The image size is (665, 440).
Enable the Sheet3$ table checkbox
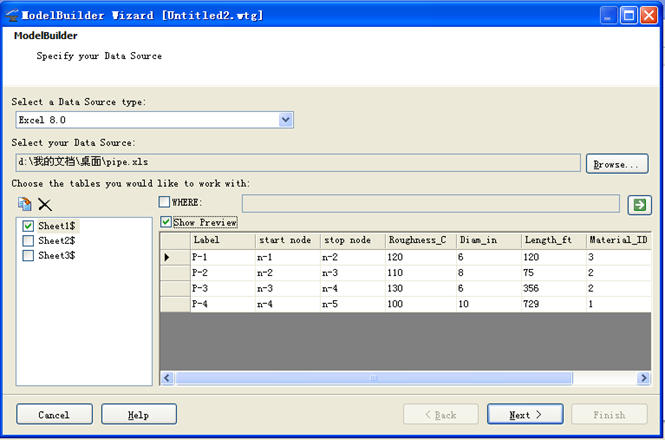coord(28,255)
